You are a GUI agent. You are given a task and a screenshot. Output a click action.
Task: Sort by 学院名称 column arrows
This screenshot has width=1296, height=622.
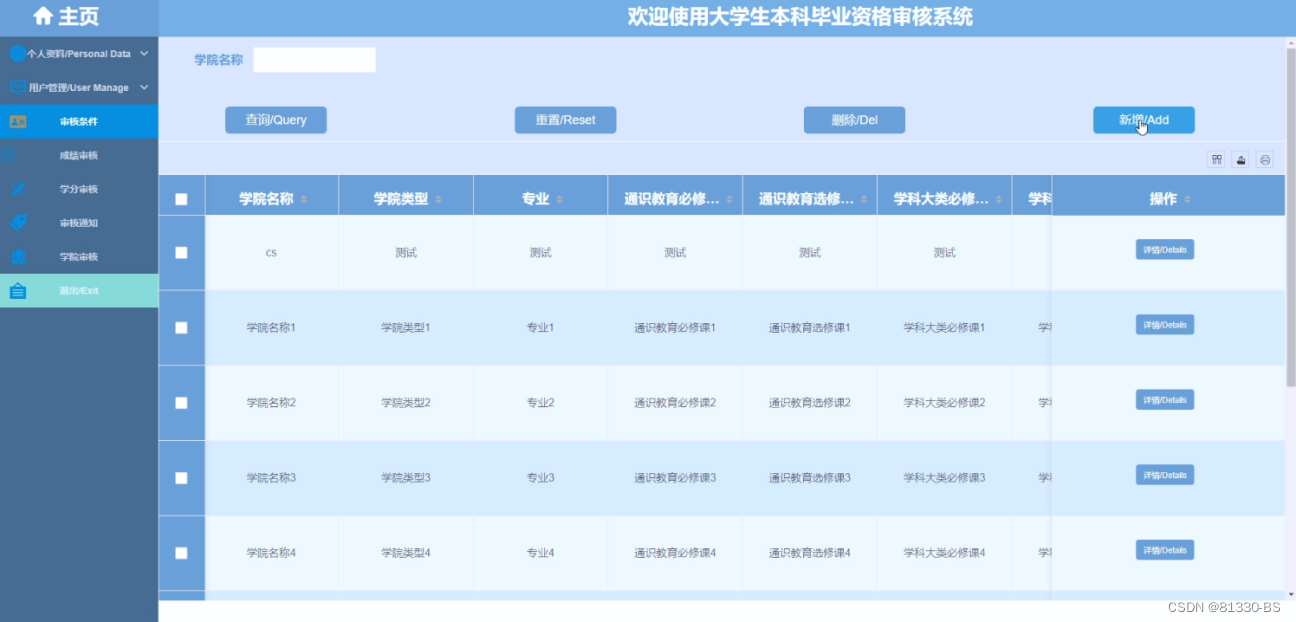click(x=304, y=200)
